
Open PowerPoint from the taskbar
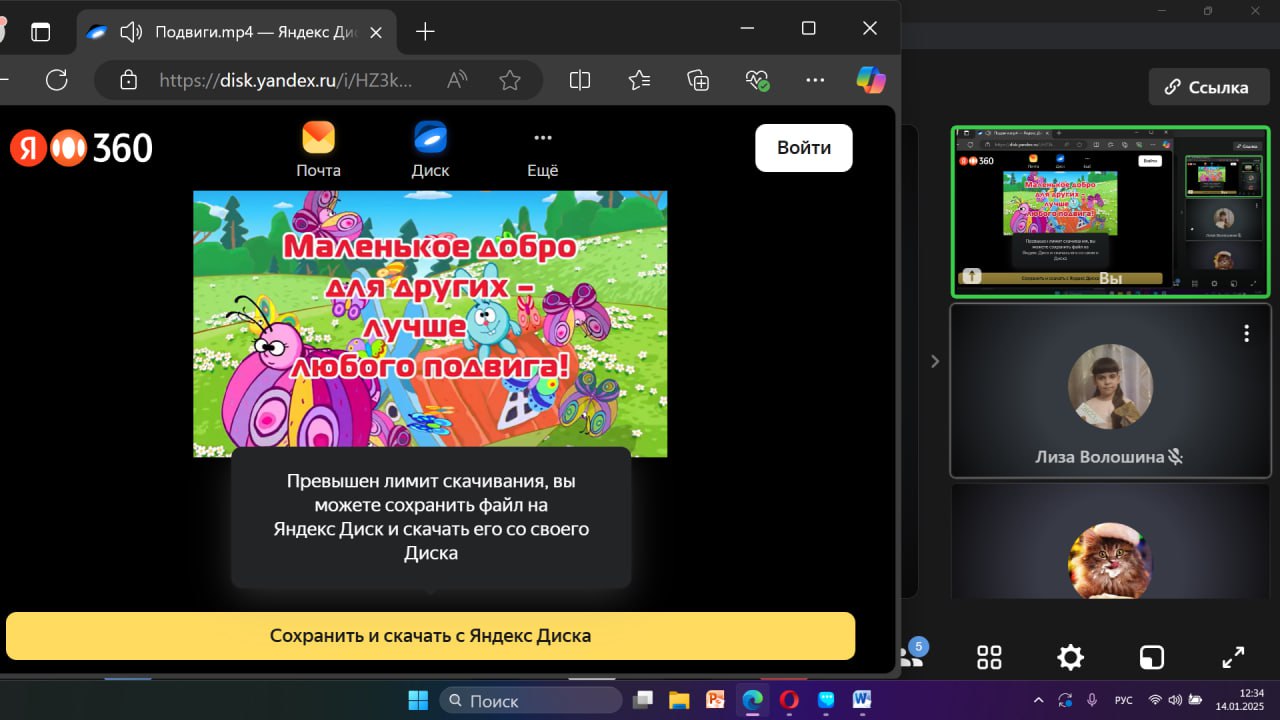point(715,700)
